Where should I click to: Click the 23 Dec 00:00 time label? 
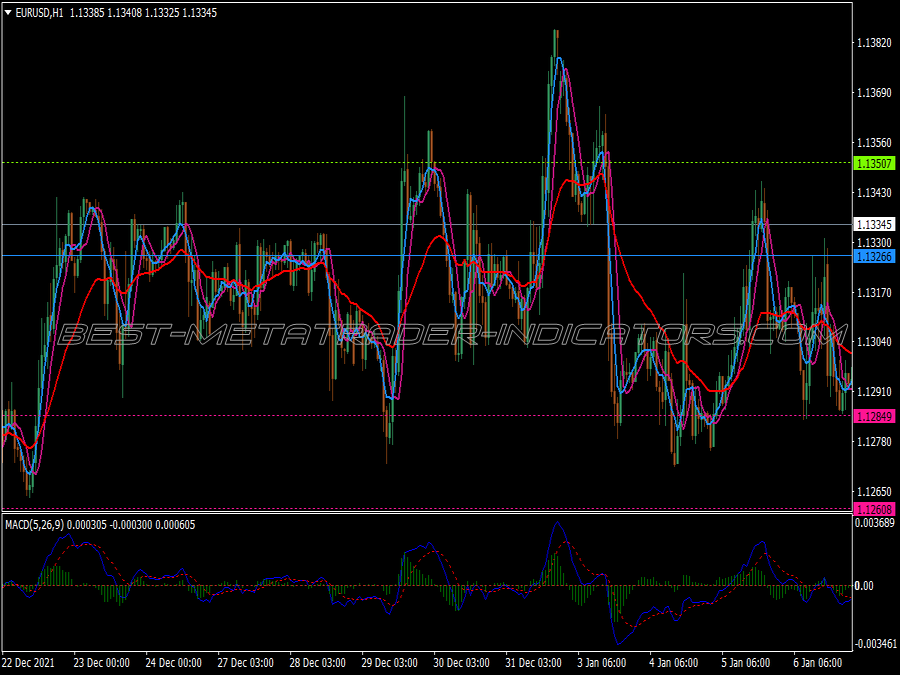point(102,662)
